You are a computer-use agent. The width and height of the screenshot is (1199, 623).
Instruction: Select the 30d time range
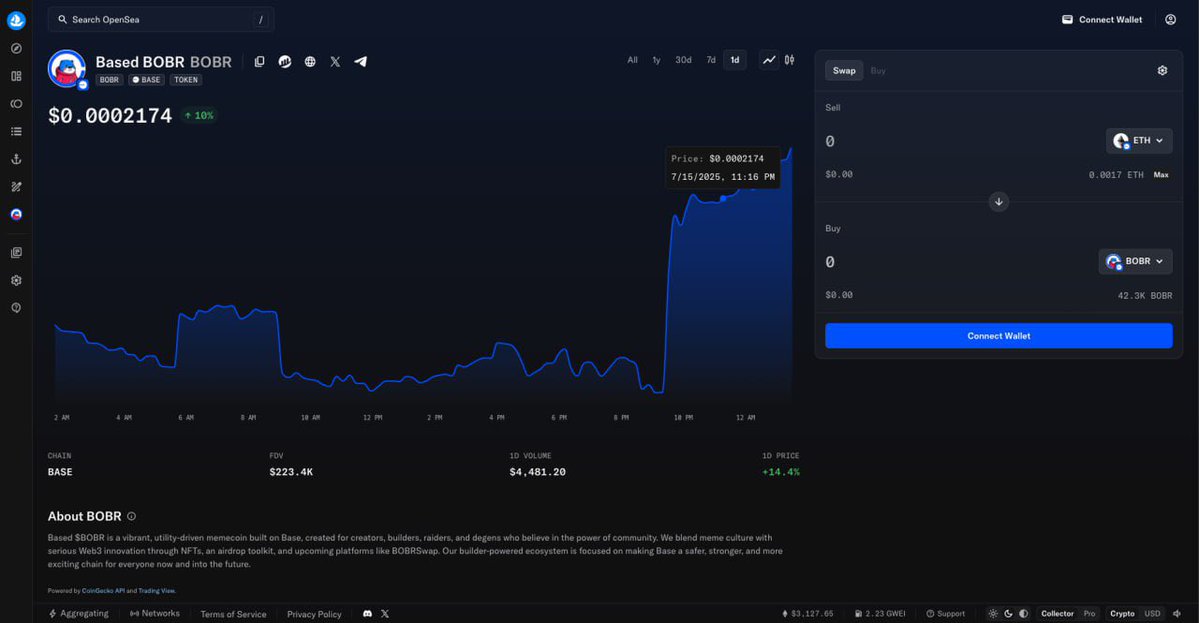pos(683,60)
